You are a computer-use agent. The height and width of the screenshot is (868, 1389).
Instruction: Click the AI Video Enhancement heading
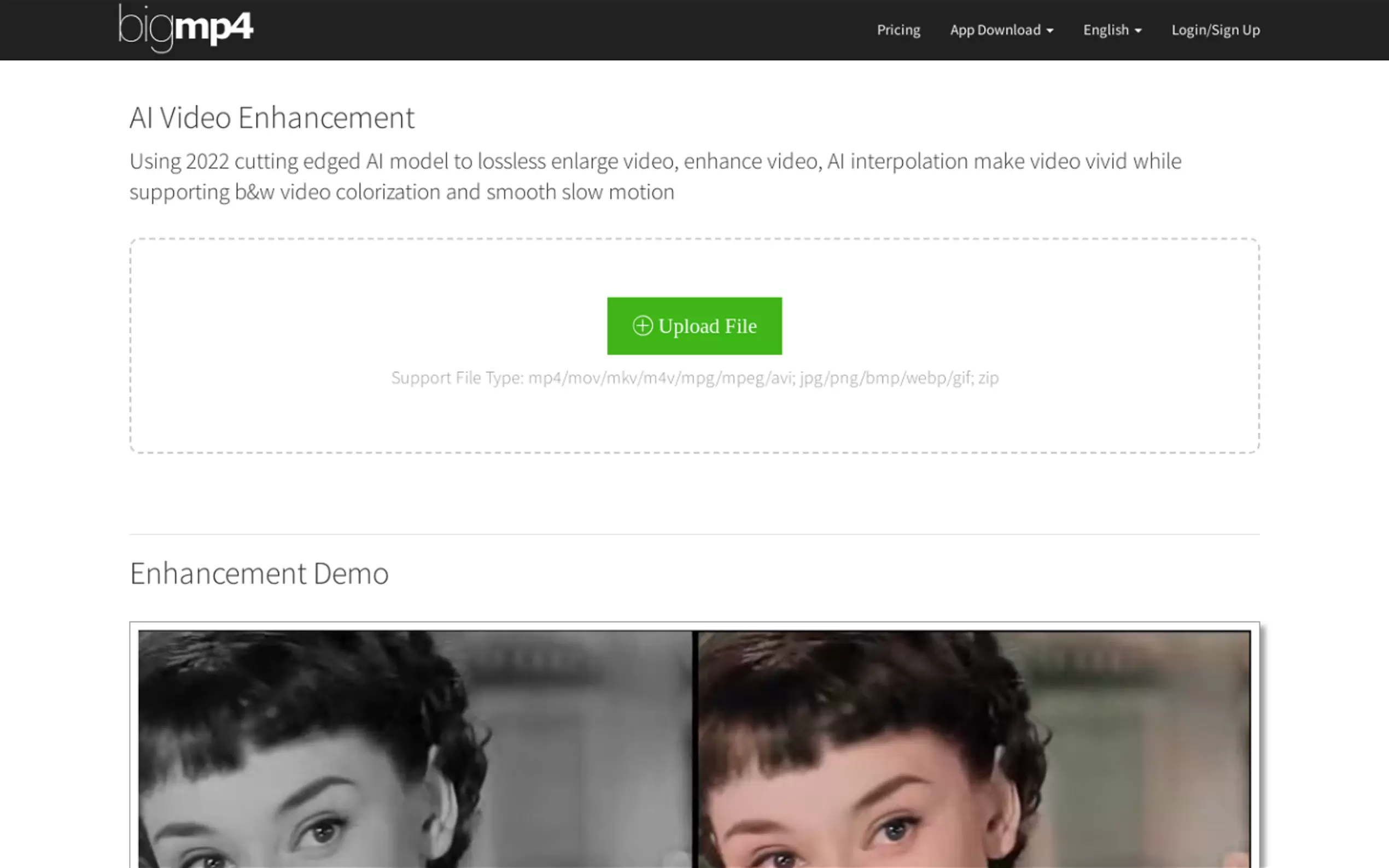click(272, 118)
